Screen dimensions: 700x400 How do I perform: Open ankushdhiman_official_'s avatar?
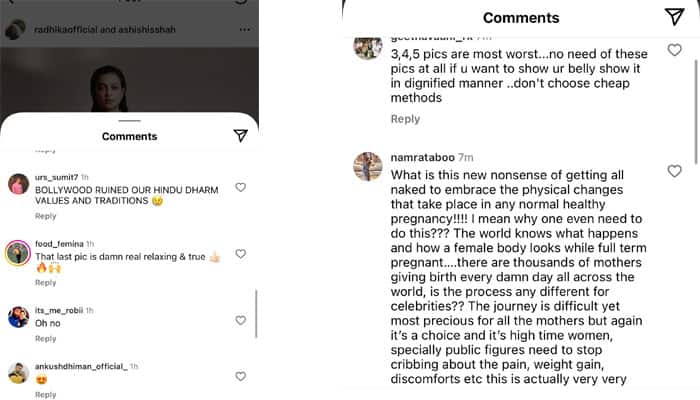point(18,373)
